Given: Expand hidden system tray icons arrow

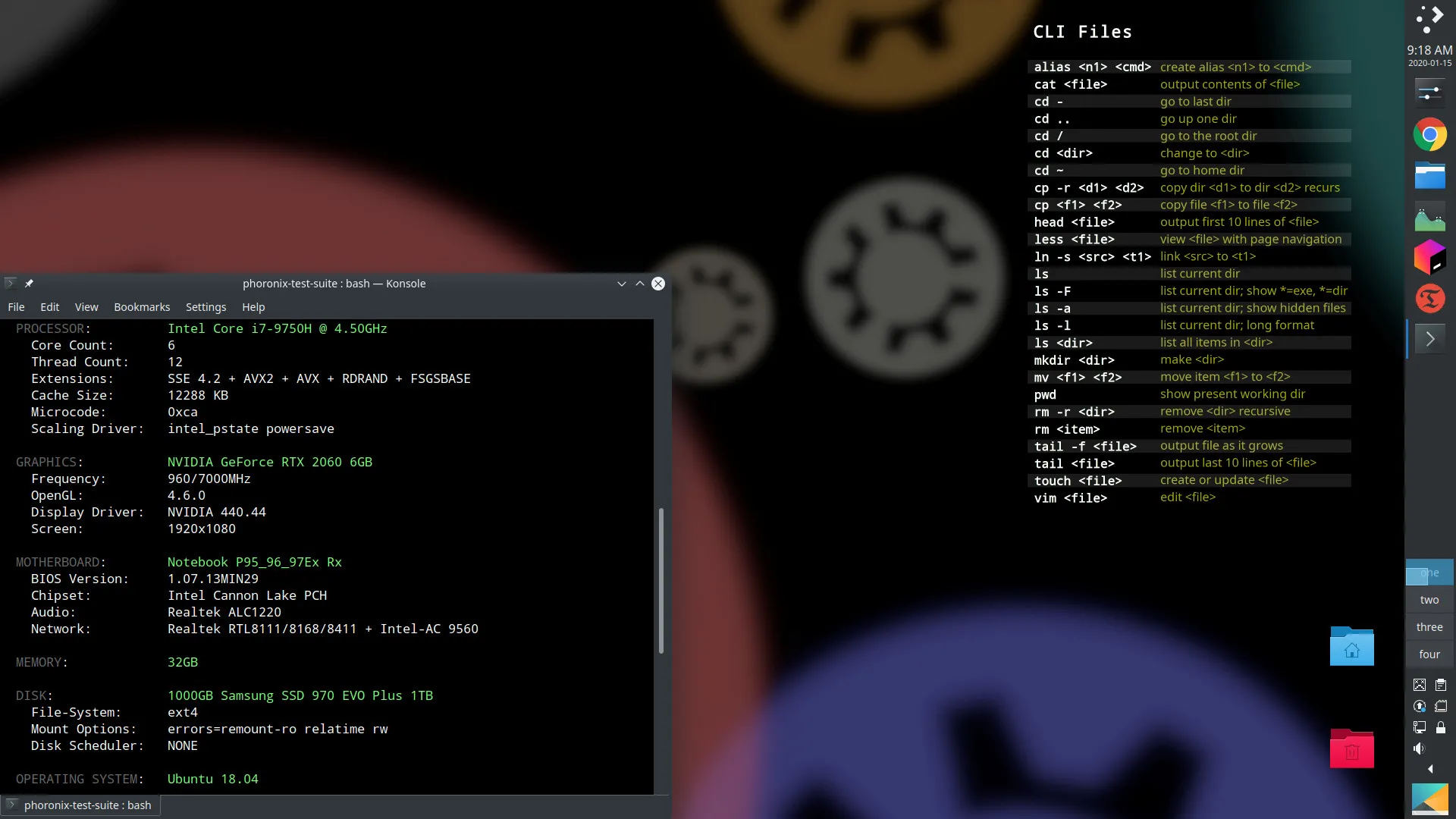Looking at the screenshot, I should pyautogui.click(x=1430, y=769).
